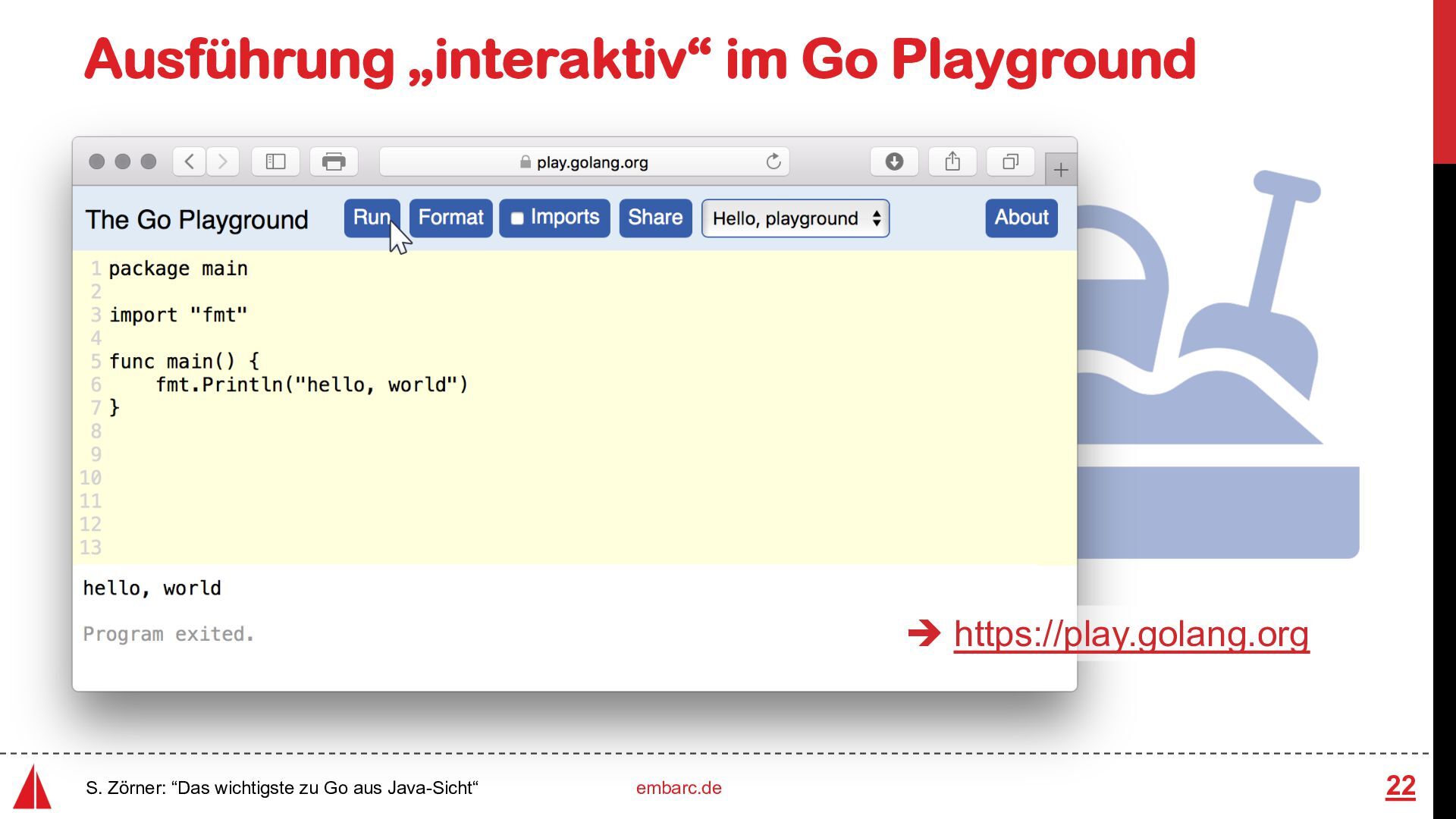Show all tabs overview icon
This screenshot has width=1456, height=819.
[x=1011, y=162]
